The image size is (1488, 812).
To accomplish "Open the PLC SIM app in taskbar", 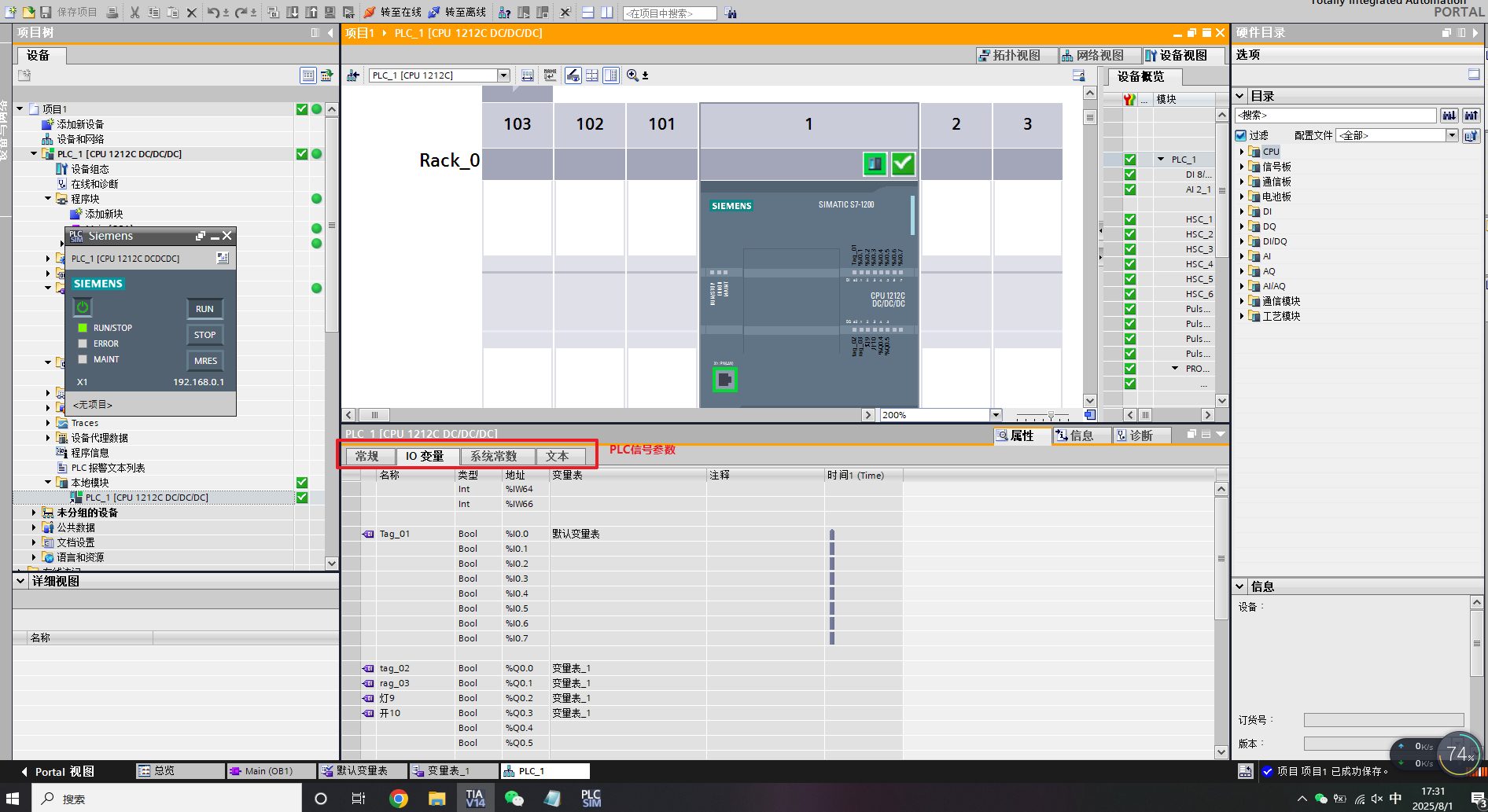I will [591, 798].
